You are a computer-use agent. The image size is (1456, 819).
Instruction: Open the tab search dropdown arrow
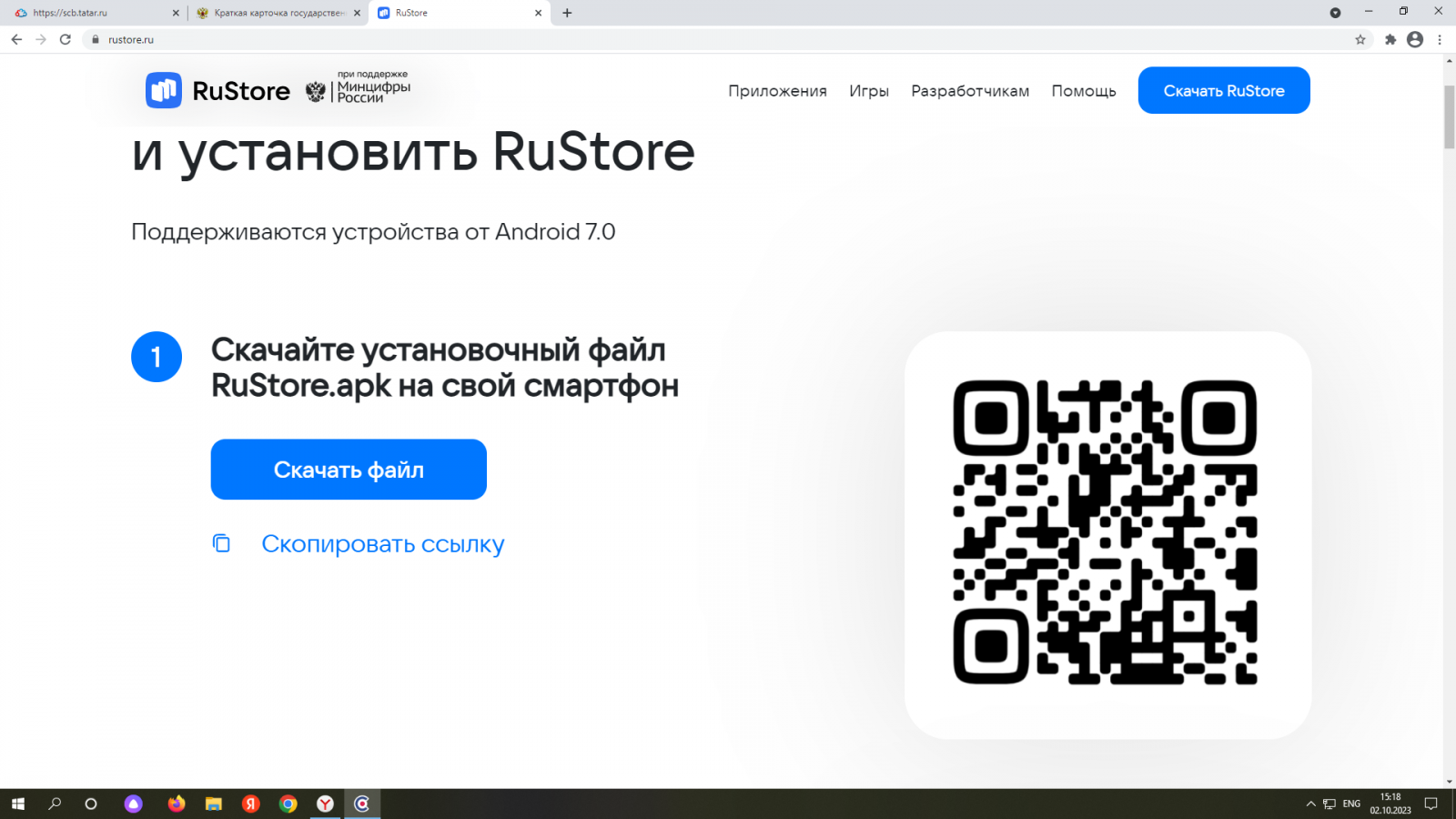point(1335,13)
